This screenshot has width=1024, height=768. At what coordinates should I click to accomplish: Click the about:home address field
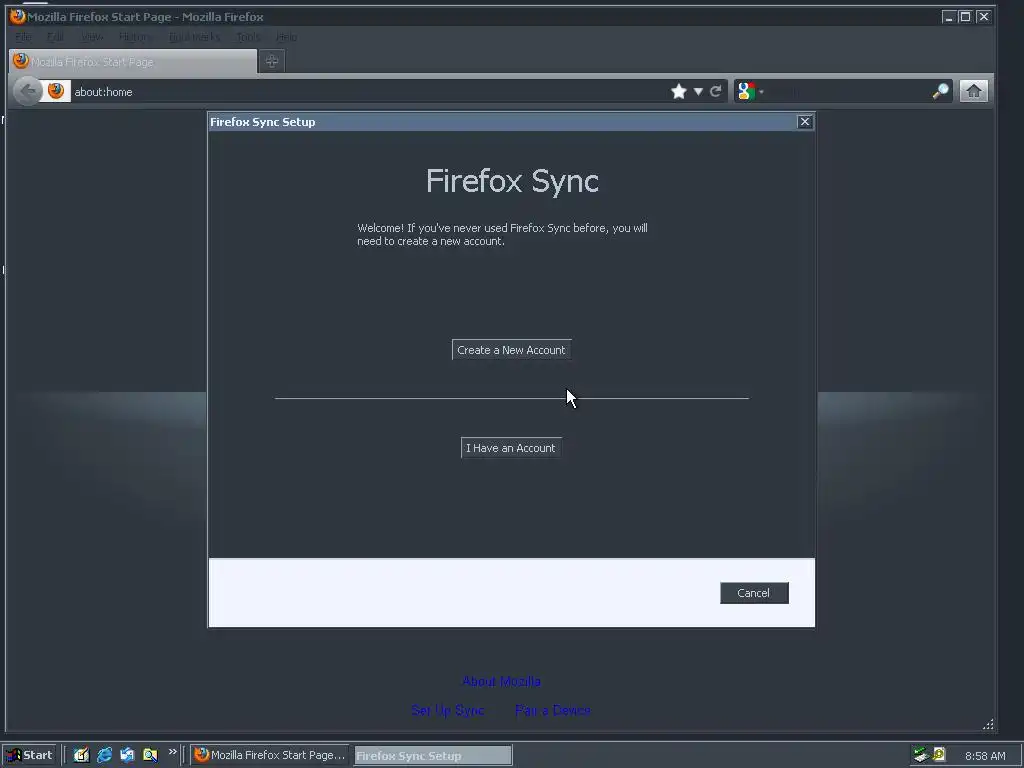pos(369,91)
